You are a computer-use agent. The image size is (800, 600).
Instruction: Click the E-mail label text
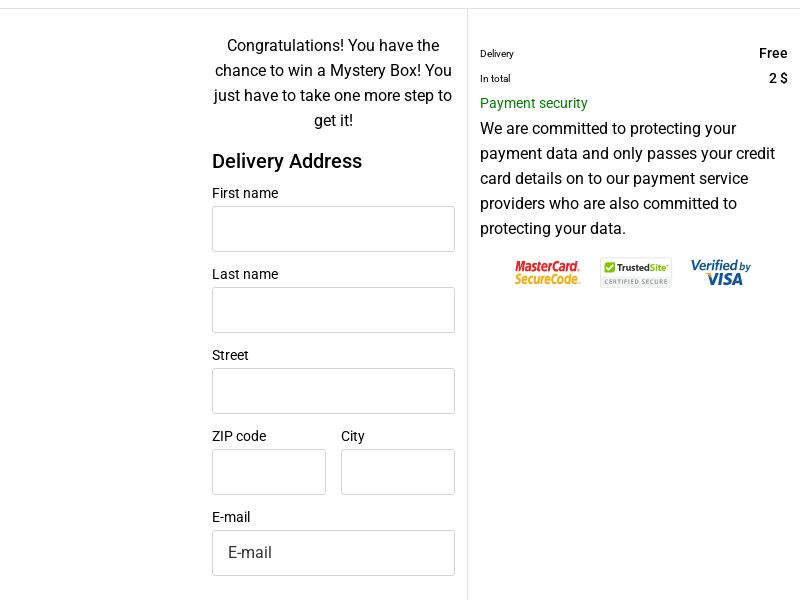(231, 517)
